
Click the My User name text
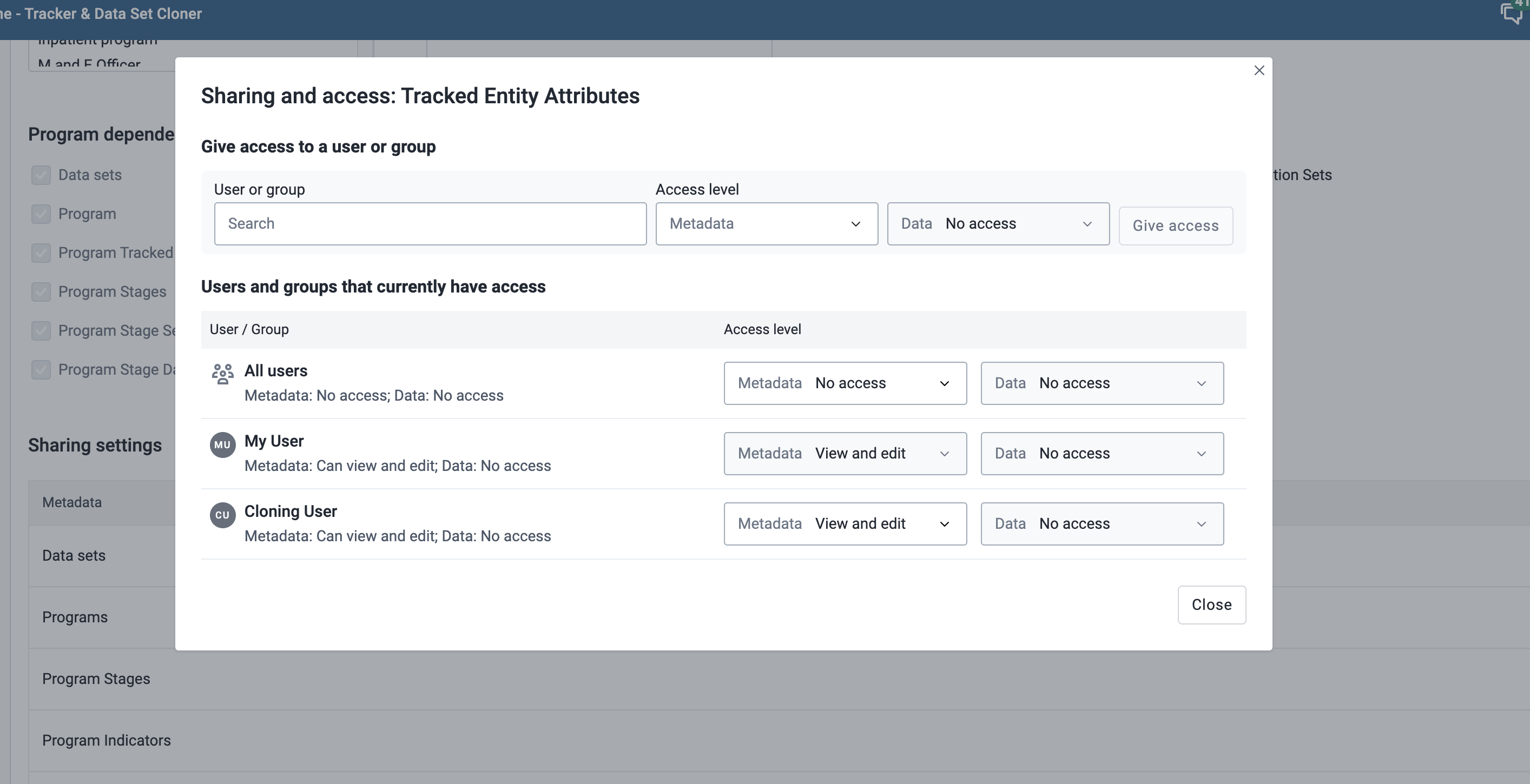coord(274,441)
